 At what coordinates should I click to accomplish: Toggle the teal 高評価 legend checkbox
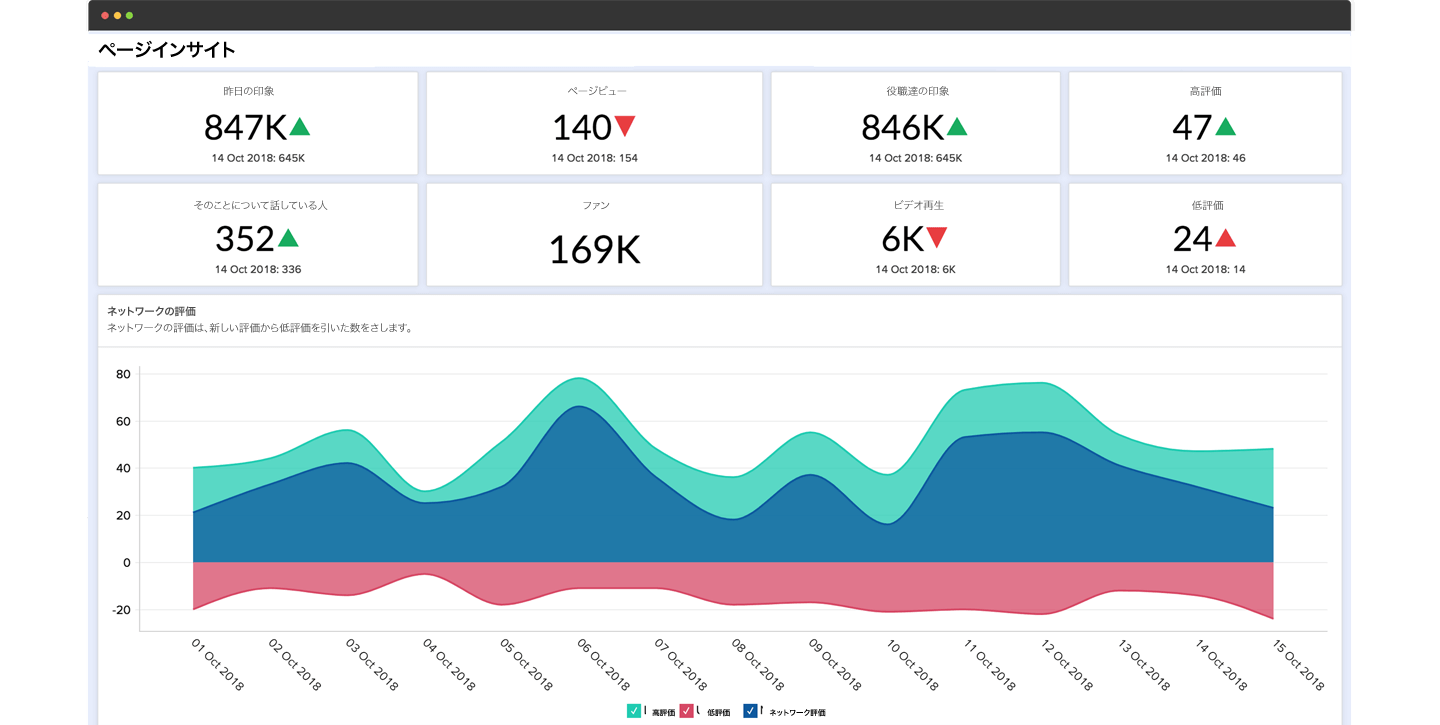click(x=634, y=711)
